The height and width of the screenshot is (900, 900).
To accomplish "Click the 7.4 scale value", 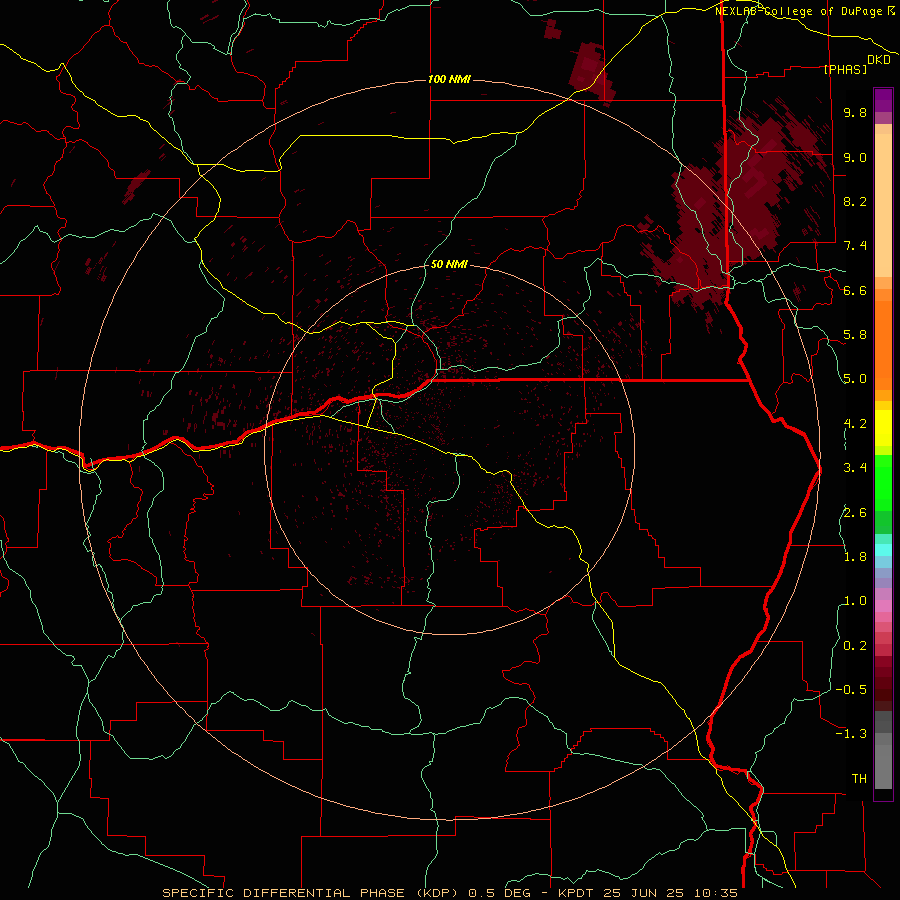I will click(x=855, y=246).
